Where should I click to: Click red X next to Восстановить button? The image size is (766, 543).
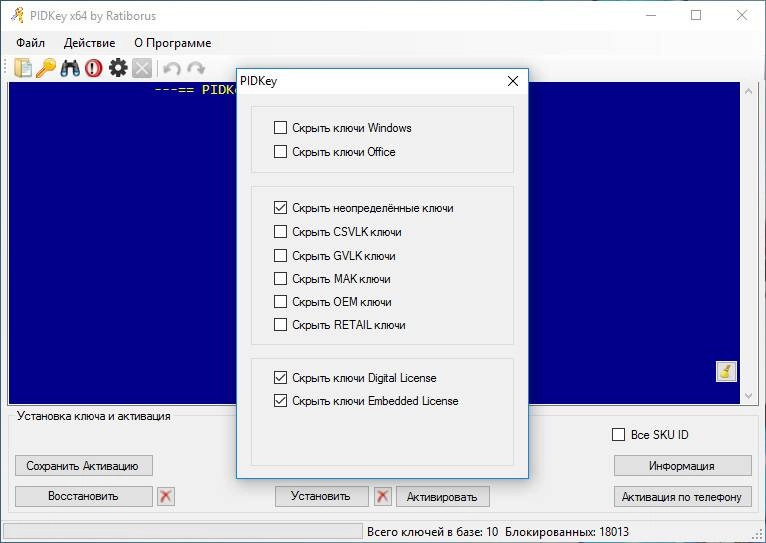click(166, 497)
